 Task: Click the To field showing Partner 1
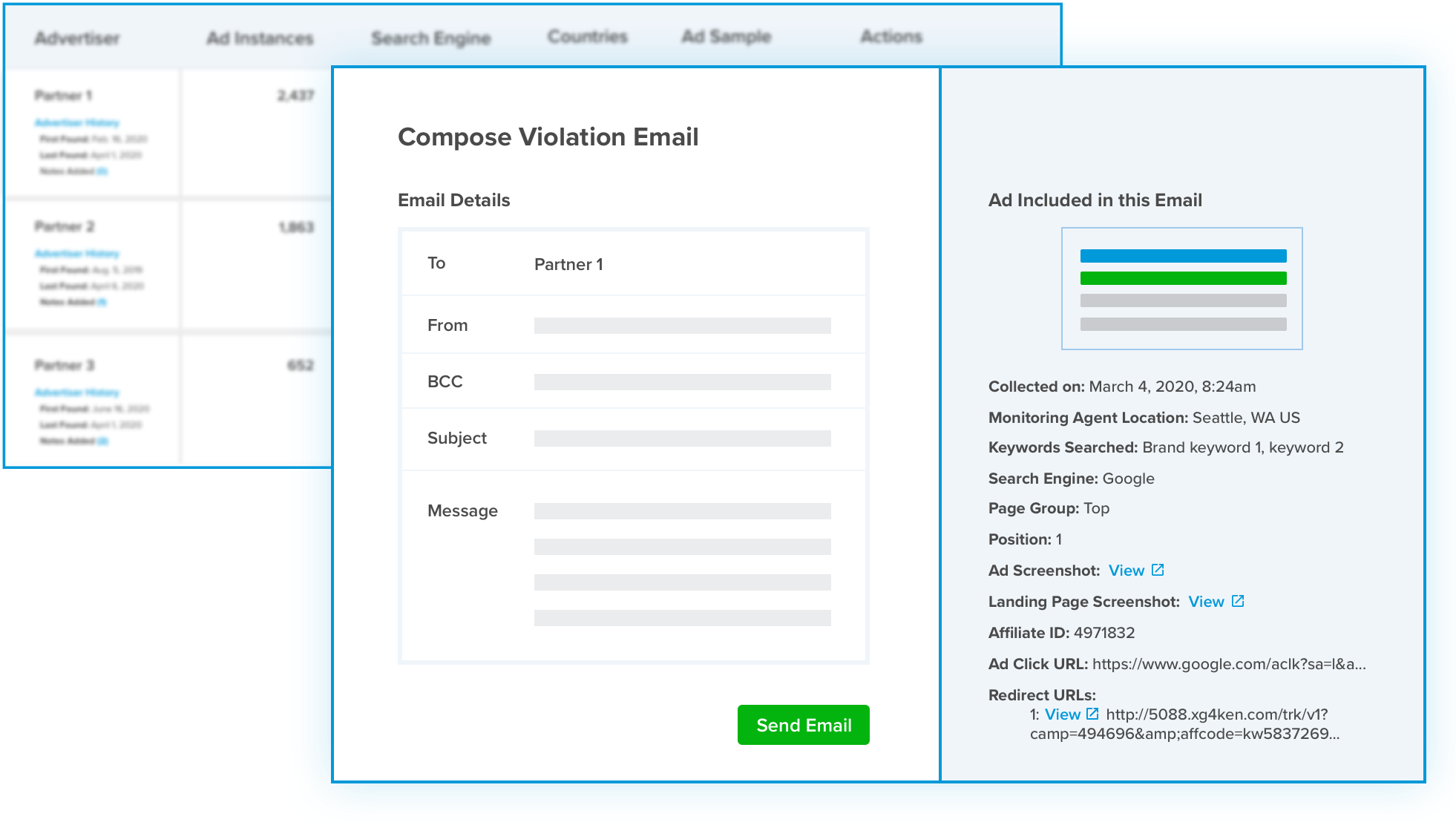point(568,265)
